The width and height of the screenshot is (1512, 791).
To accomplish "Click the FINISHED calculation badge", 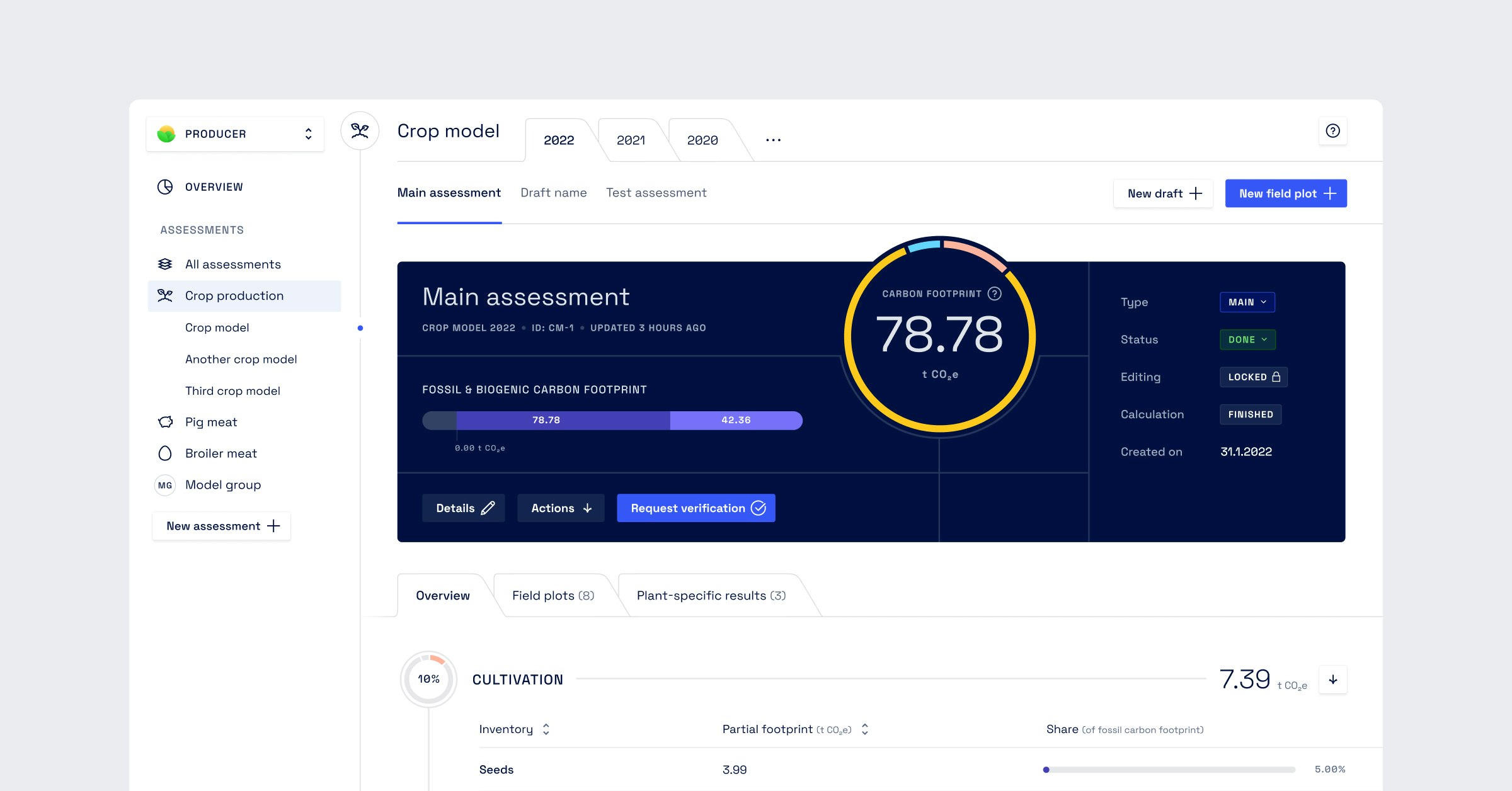I will tap(1251, 414).
